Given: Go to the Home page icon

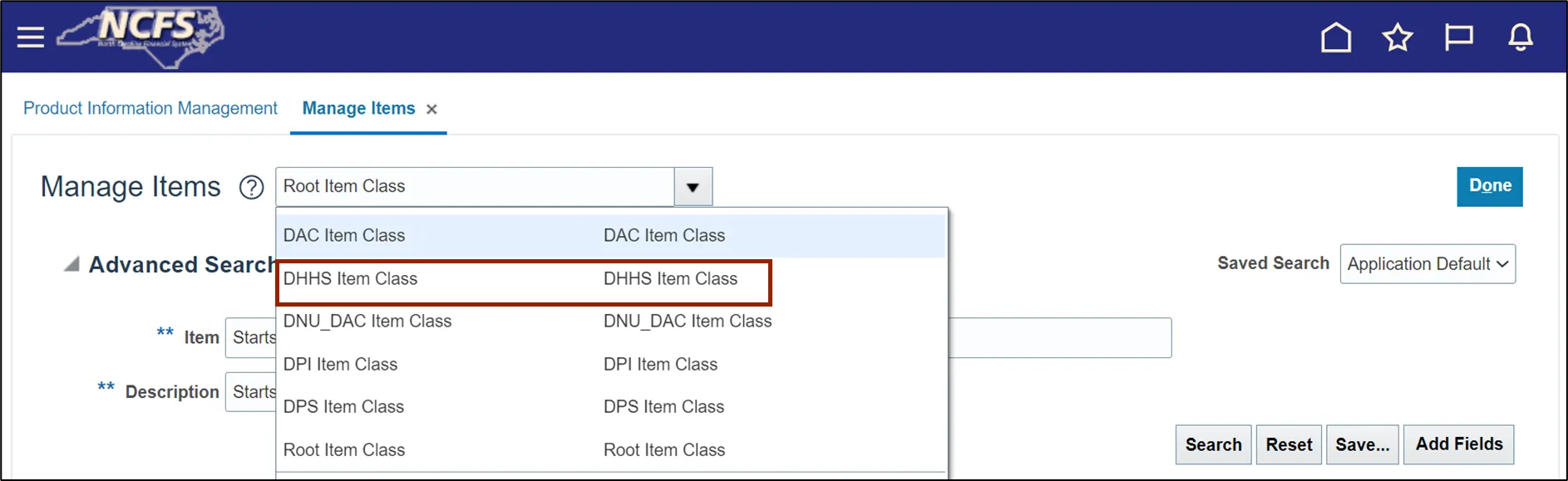Looking at the screenshot, I should 1335,37.
